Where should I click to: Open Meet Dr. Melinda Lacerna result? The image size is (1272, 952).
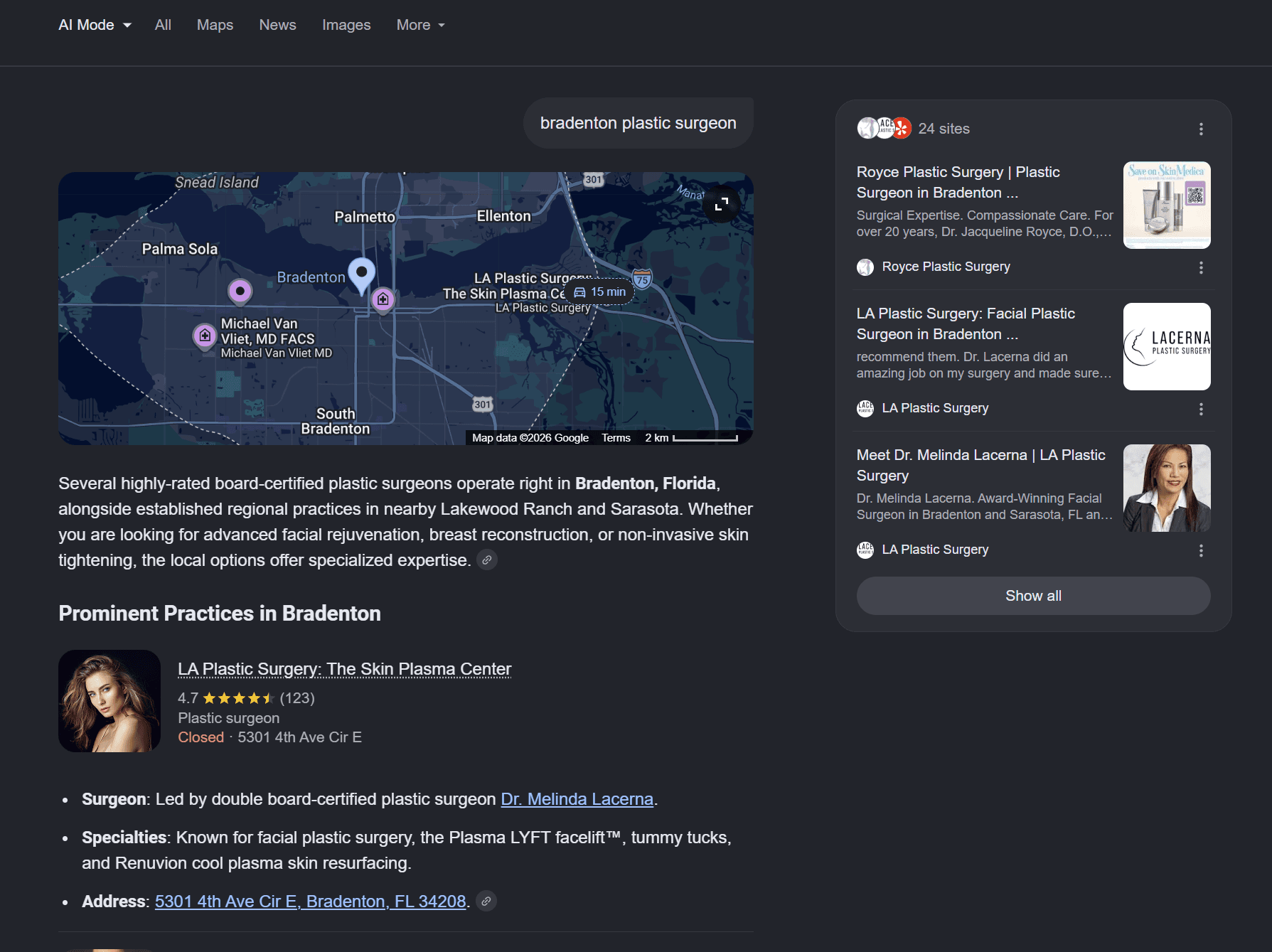981,465
